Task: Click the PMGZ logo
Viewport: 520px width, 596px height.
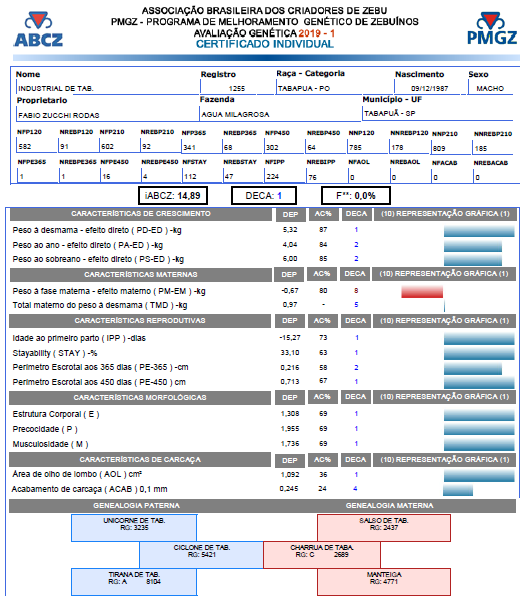Action: (x=492, y=28)
